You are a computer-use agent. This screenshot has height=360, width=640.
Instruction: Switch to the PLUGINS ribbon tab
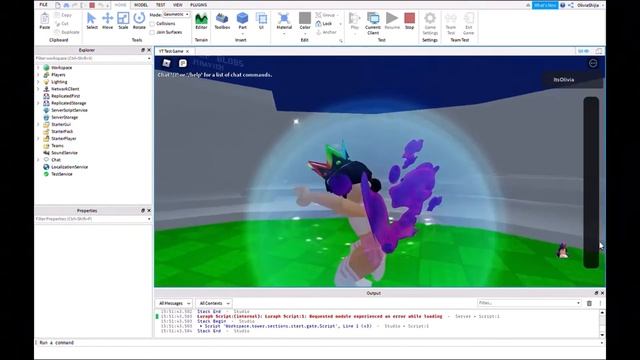pyautogui.click(x=198, y=5)
